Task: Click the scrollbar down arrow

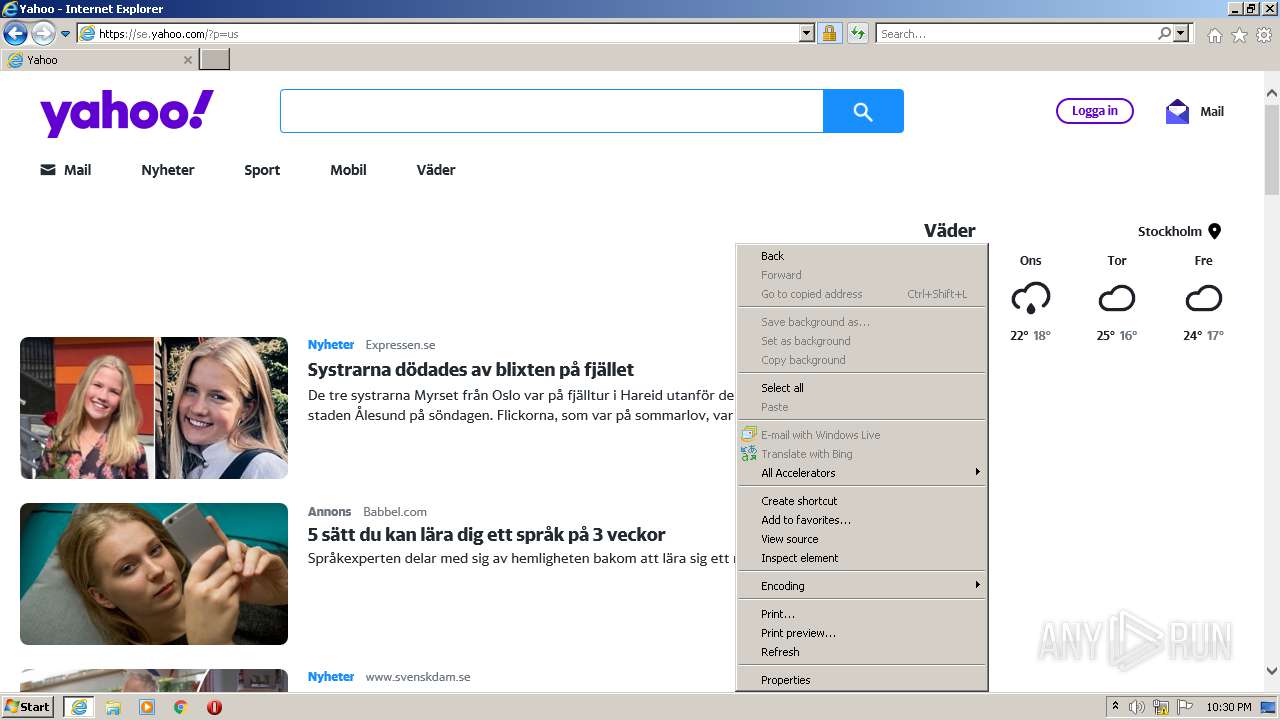Action: [x=1272, y=672]
